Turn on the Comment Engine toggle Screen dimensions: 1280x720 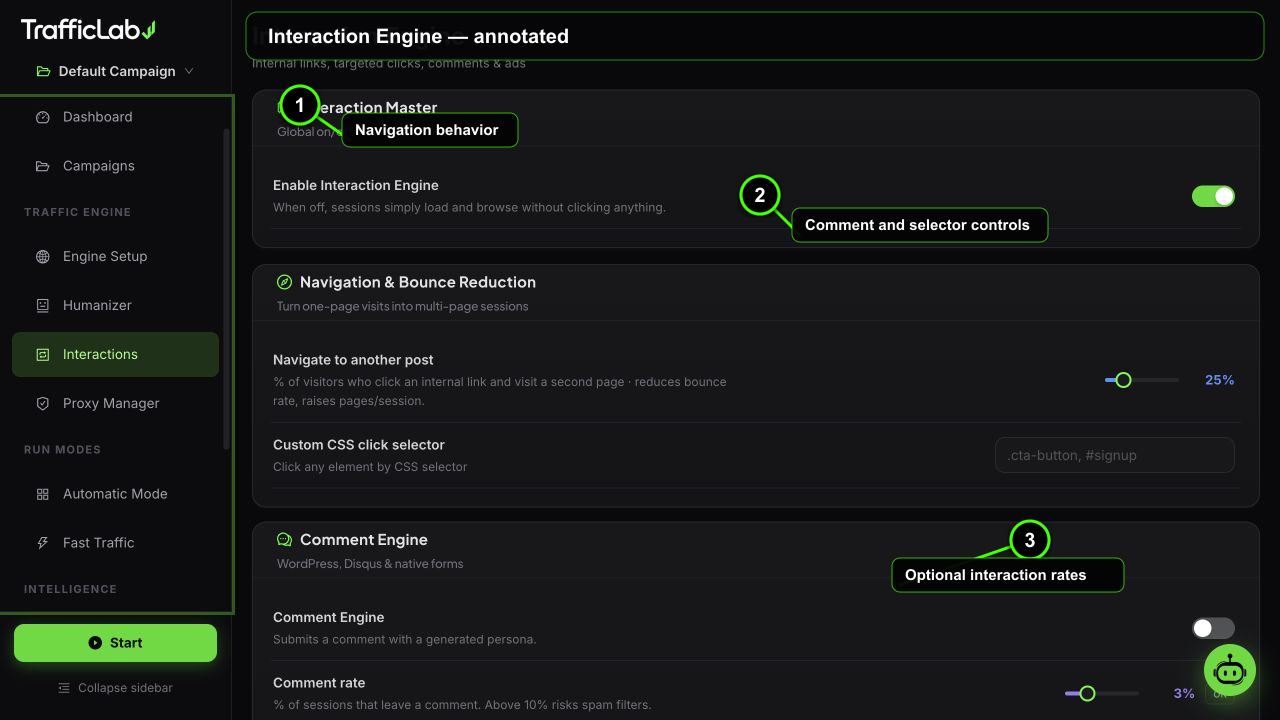1213,628
